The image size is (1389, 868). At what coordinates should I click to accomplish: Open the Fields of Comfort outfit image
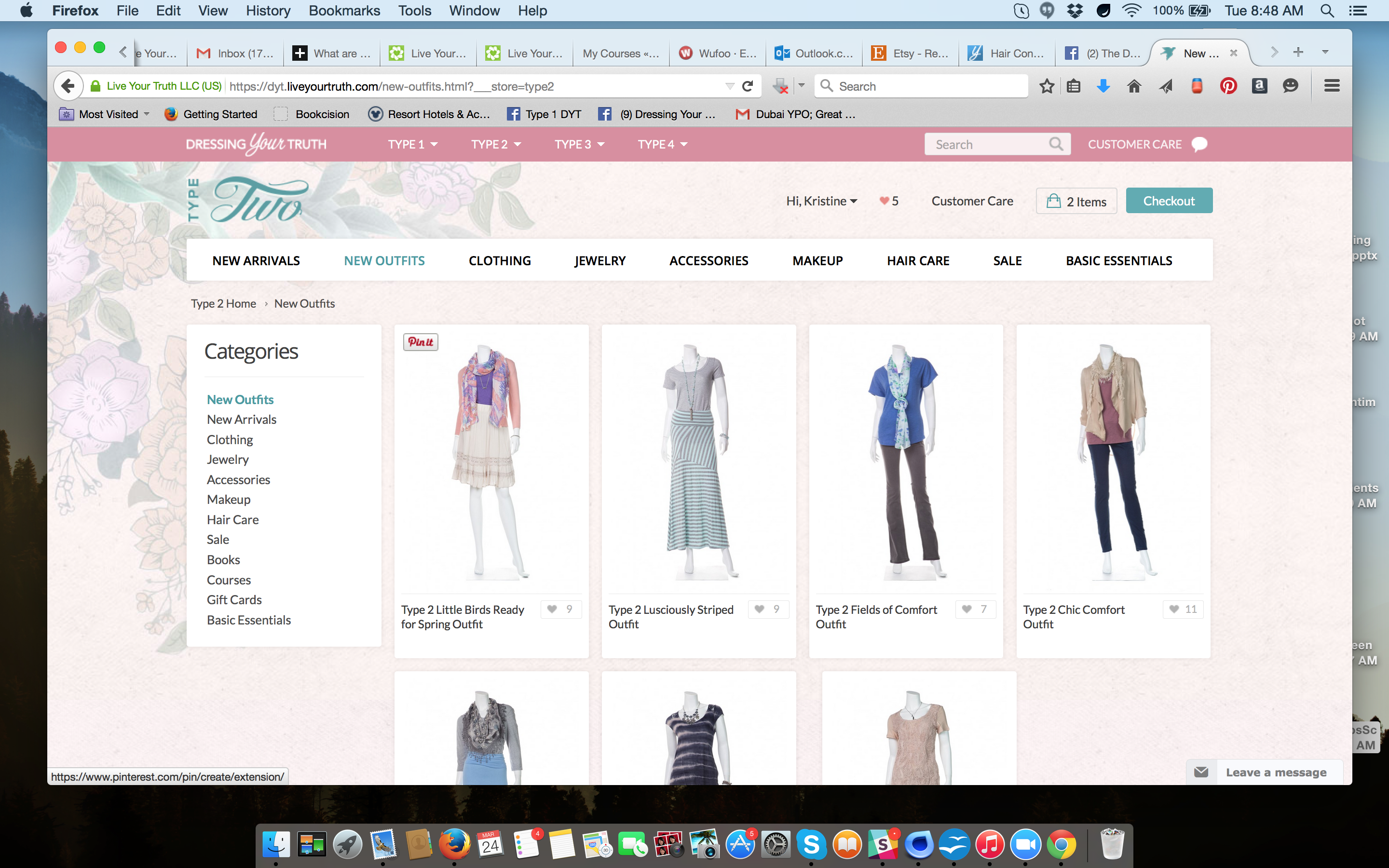906,461
